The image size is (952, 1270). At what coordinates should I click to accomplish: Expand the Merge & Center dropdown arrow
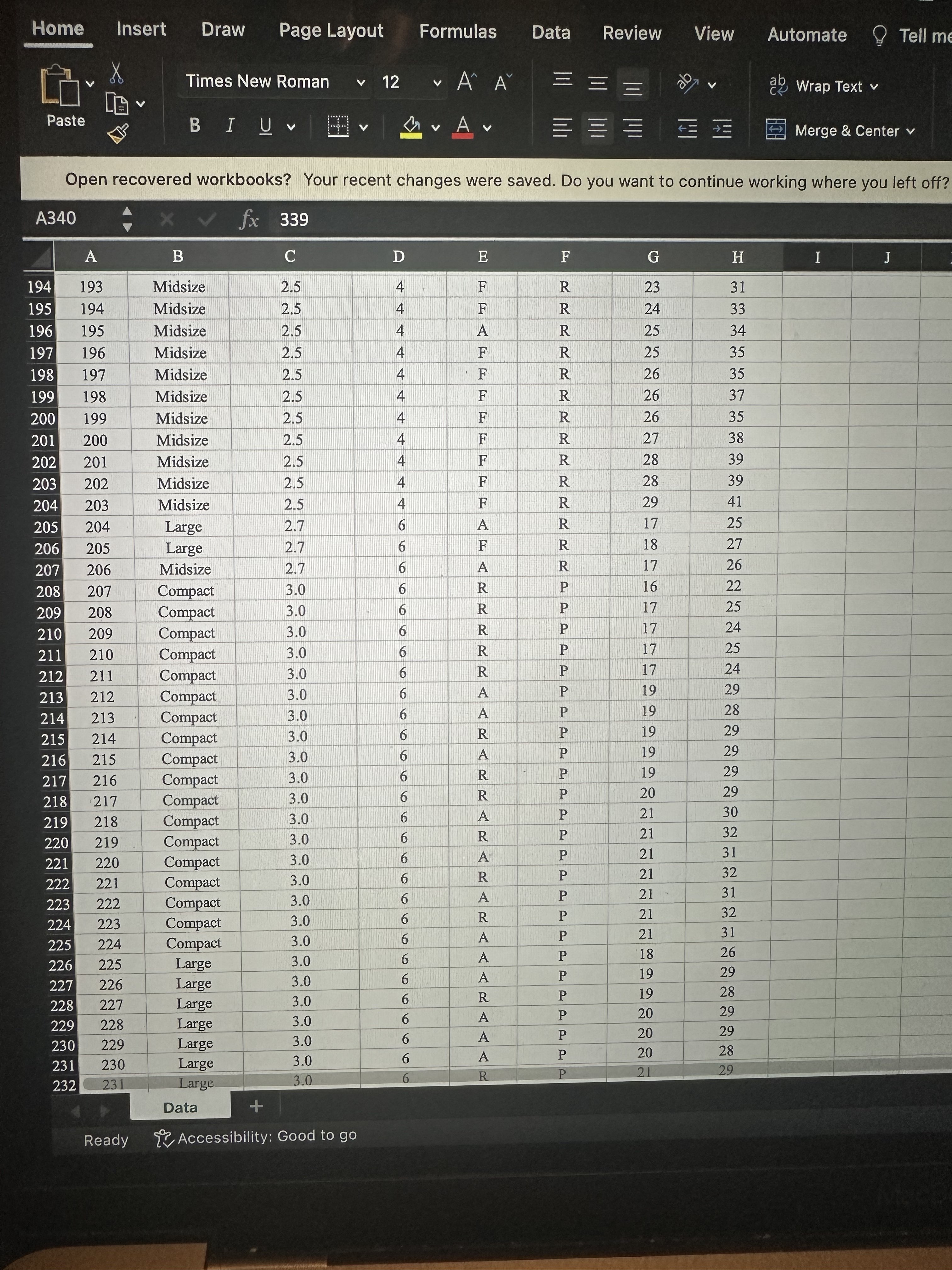coord(911,131)
